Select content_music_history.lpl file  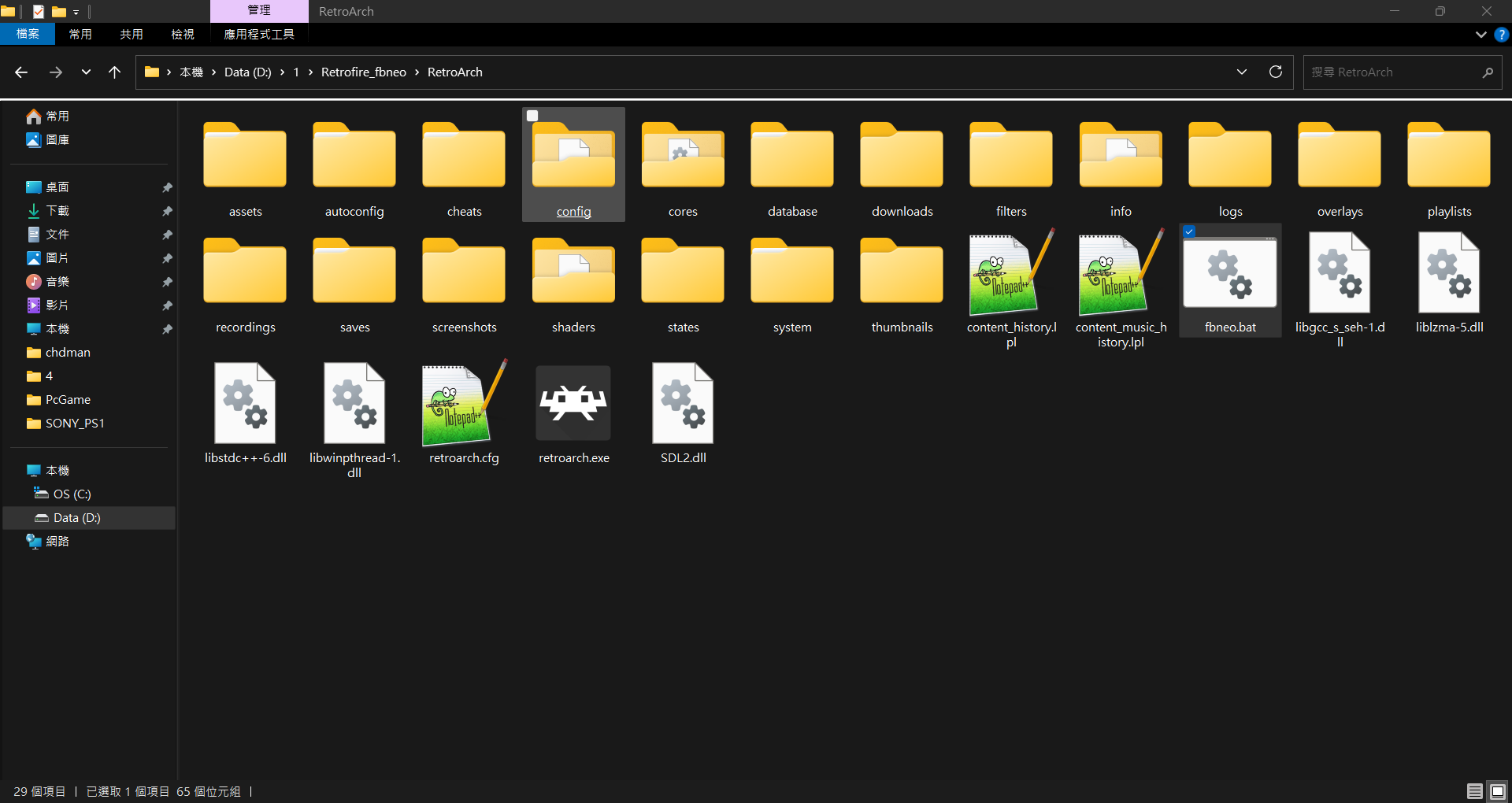tap(1121, 290)
